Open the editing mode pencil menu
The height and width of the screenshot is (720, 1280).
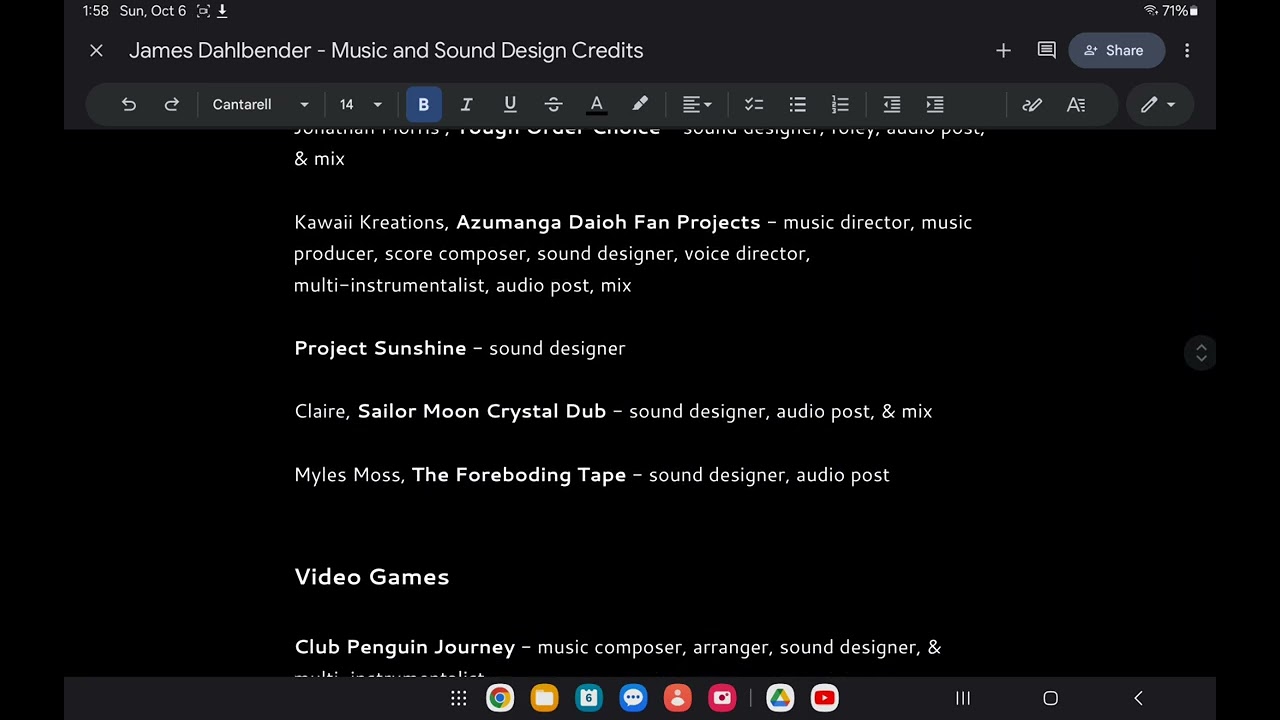[1159, 104]
